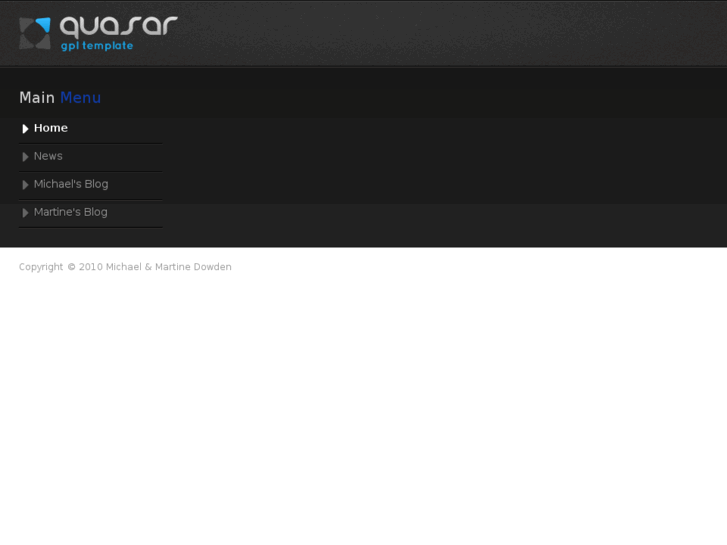
Task: Click the arrow icon beside Martine's Blog
Action: pos(26,212)
